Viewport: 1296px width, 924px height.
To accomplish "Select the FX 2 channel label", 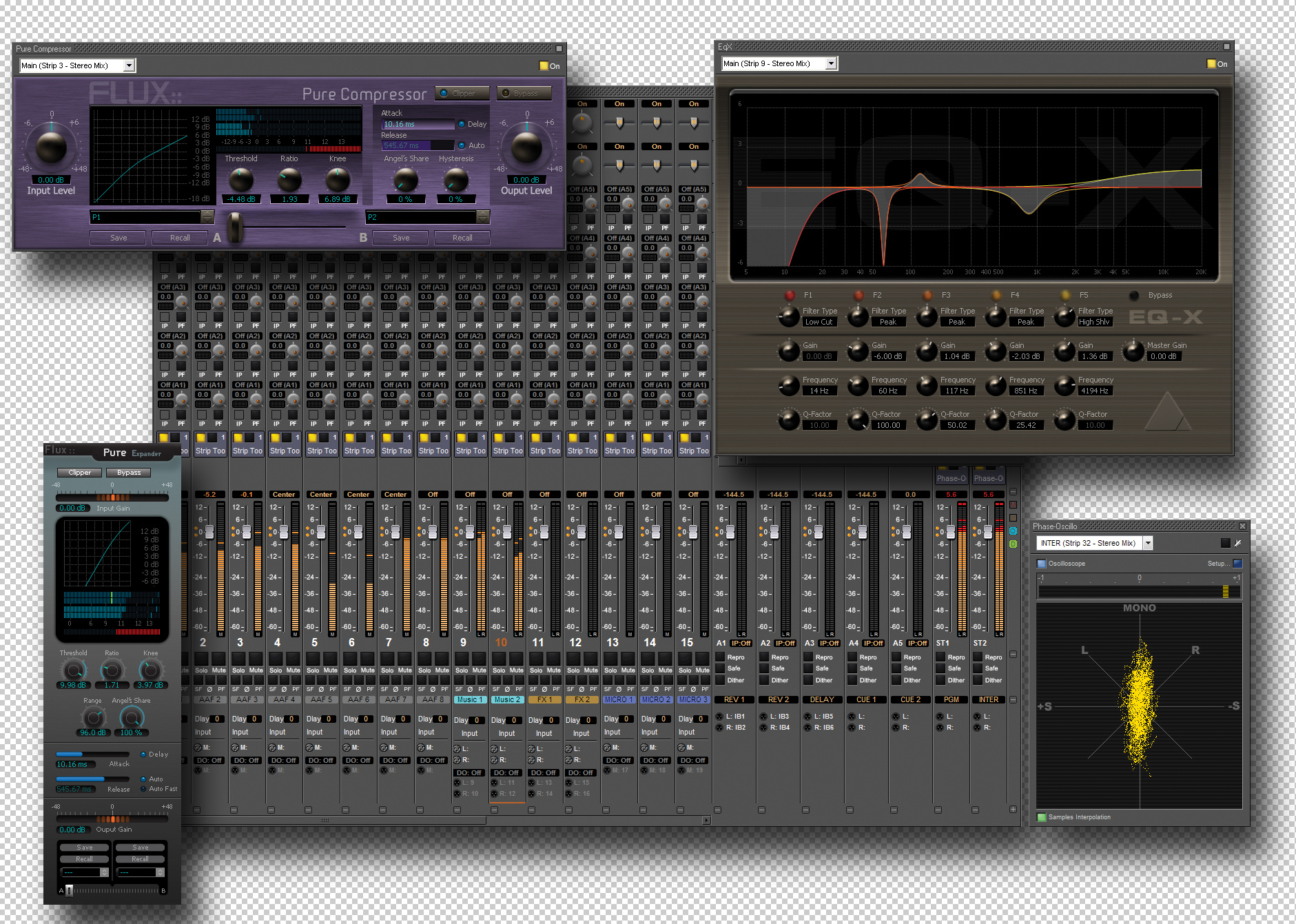I will 582,699.
